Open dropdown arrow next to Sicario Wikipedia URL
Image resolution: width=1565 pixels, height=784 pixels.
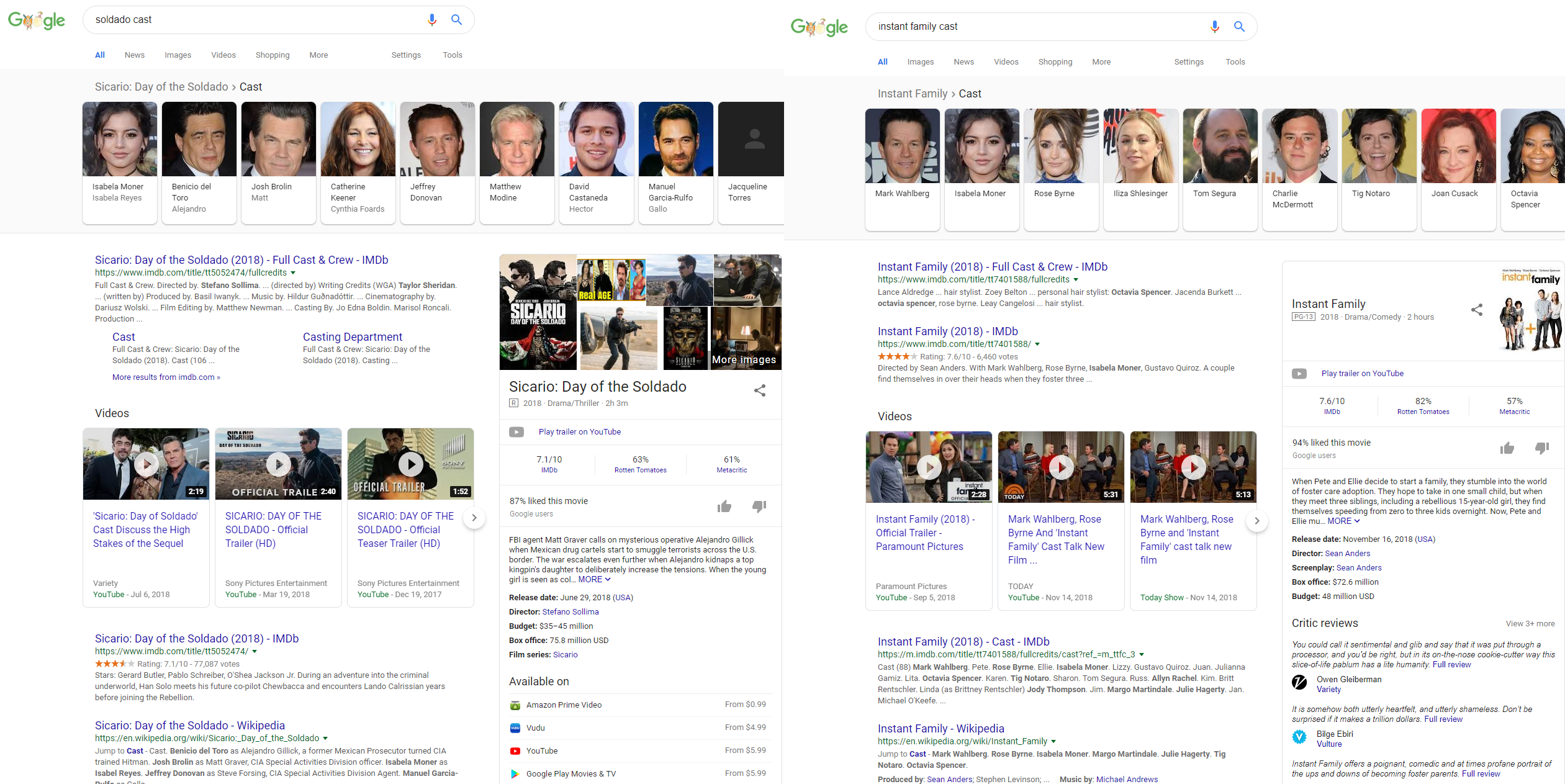point(325,739)
